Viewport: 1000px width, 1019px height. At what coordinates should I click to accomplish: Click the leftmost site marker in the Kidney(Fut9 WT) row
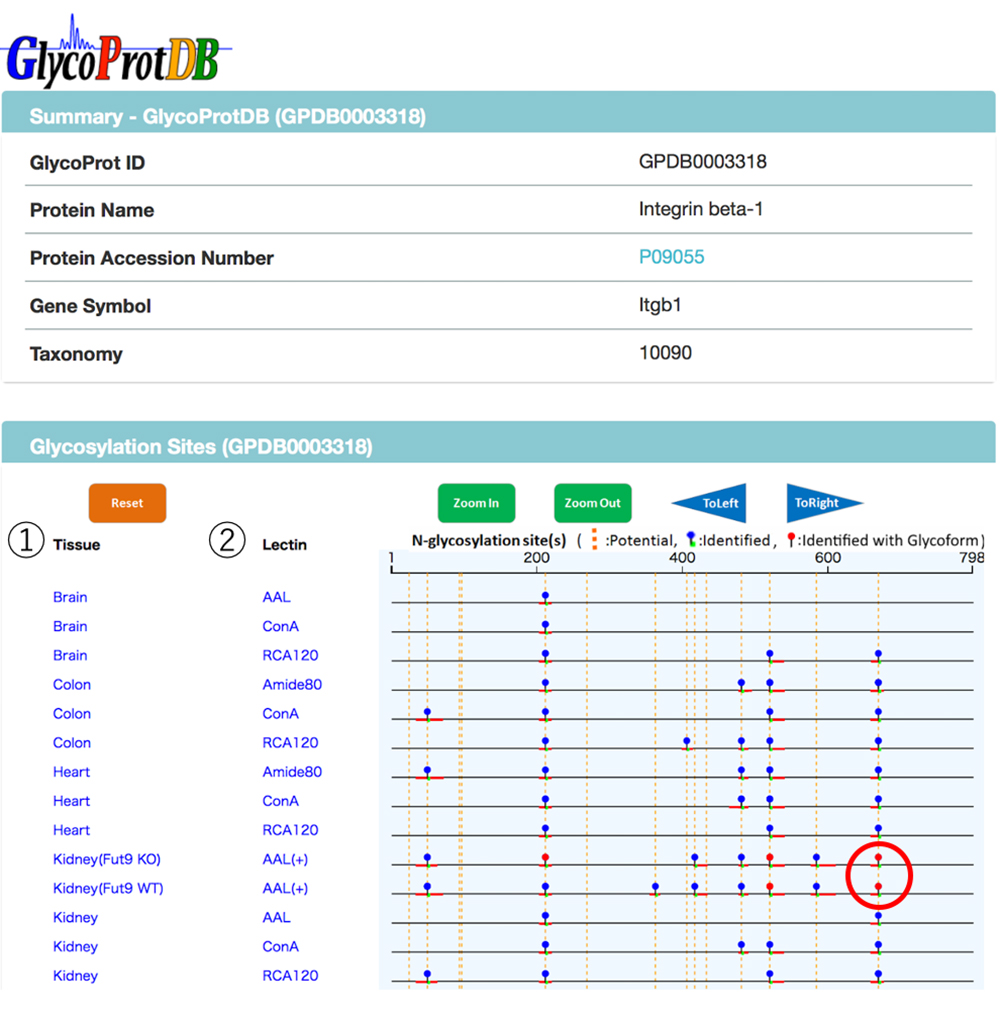pos(427,888)
